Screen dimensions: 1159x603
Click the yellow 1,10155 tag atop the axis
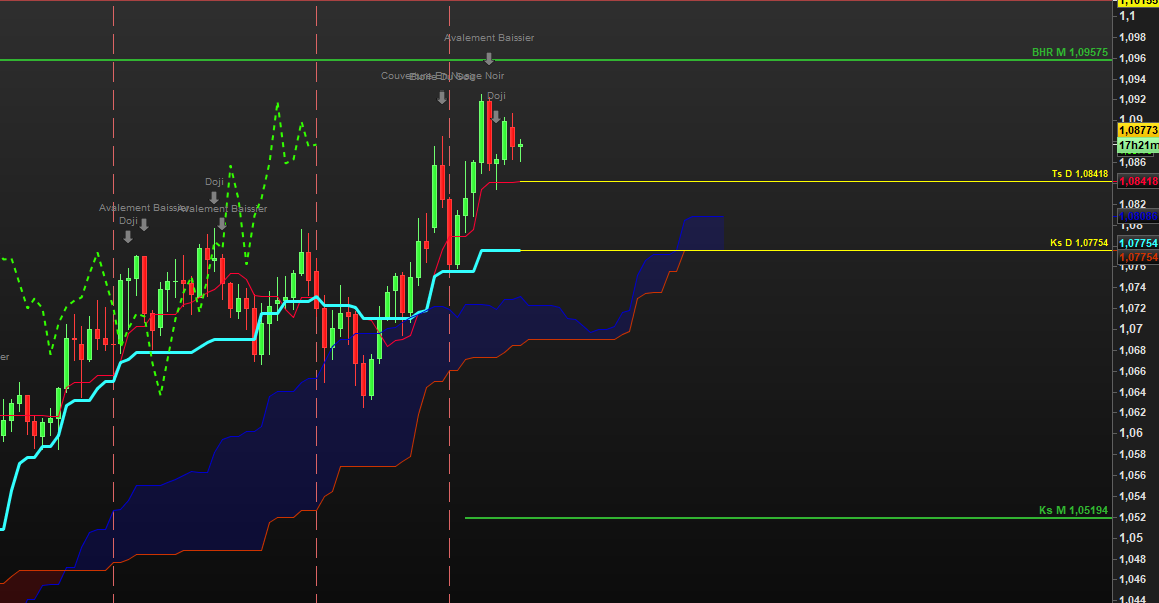[1138, 3]
